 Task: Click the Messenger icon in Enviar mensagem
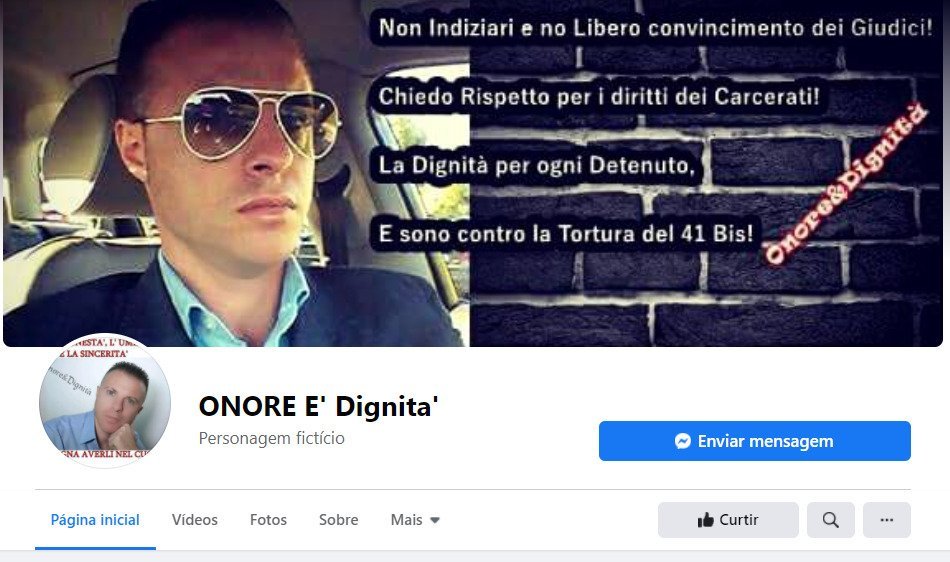click(x=683, y=441)
